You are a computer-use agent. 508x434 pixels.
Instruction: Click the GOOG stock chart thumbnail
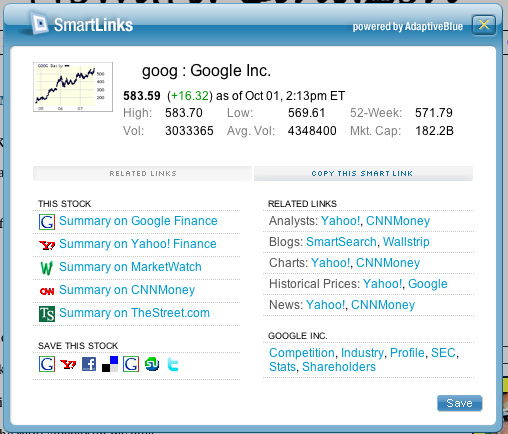[73, 87]
